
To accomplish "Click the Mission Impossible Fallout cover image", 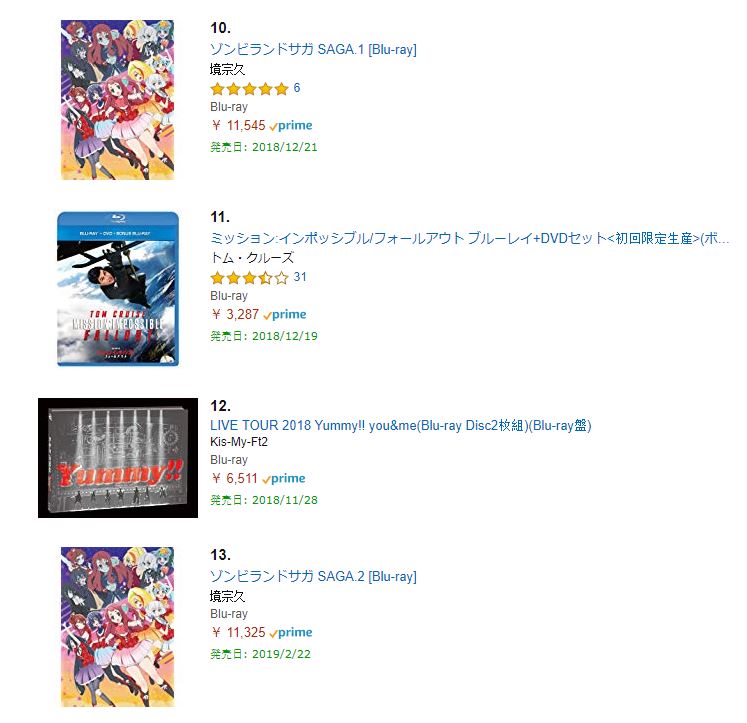I will pyautogui.click(x=118, y=289).
